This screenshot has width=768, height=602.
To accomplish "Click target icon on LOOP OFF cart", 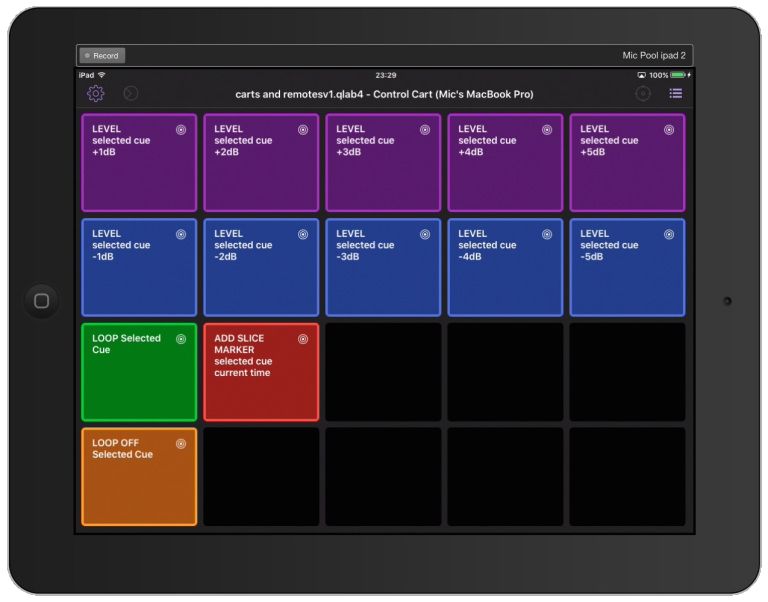I will click(181, 443).
